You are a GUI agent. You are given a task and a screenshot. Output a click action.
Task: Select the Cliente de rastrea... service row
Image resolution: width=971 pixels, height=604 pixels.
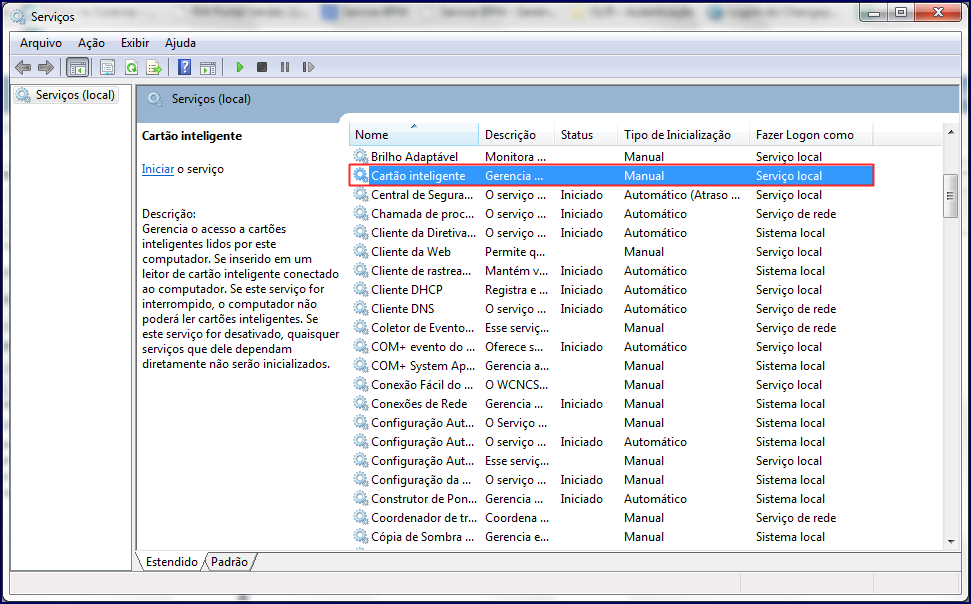[612, 271]
